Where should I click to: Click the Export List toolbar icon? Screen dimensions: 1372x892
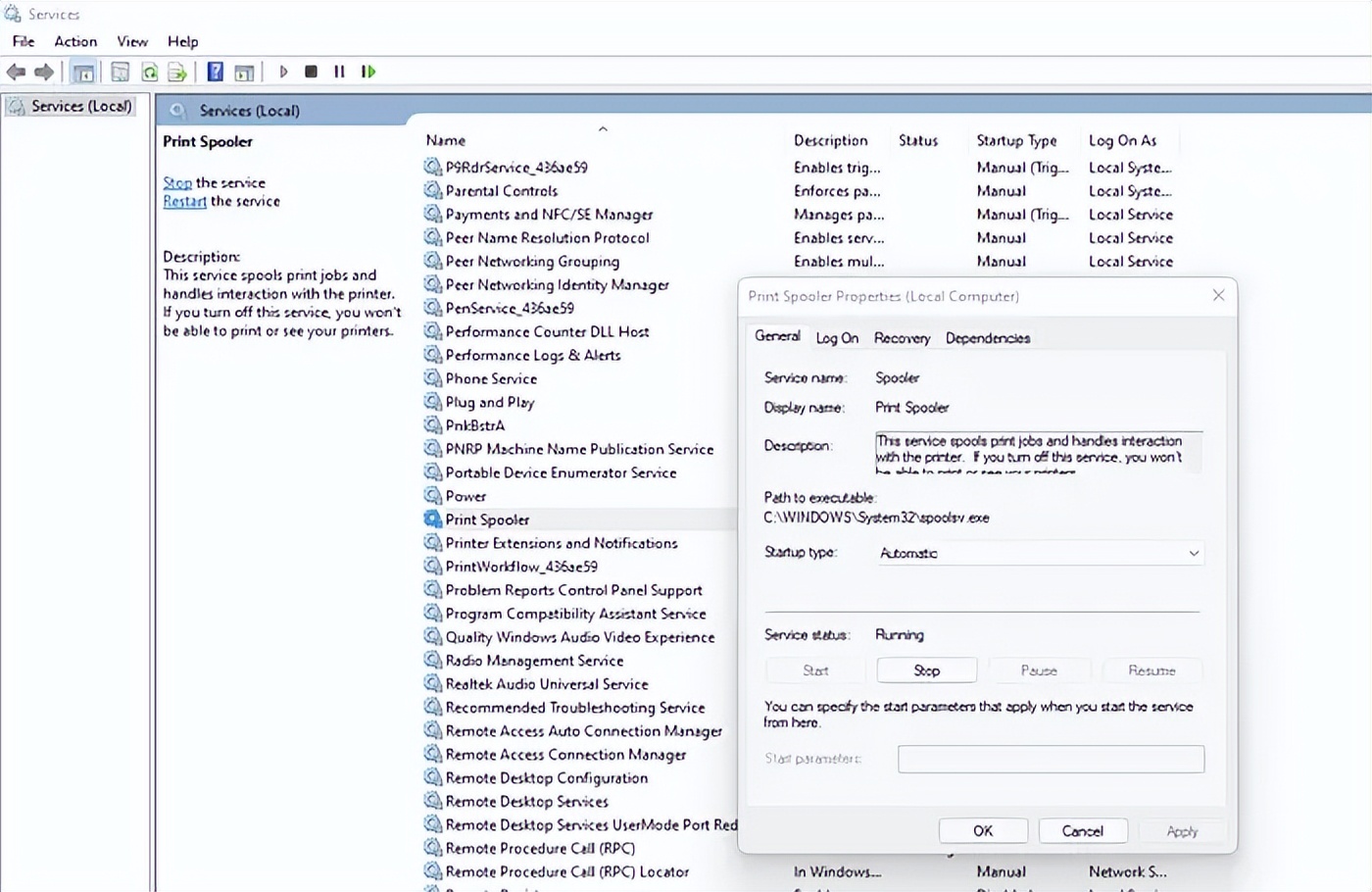click(x=177, y=72)
